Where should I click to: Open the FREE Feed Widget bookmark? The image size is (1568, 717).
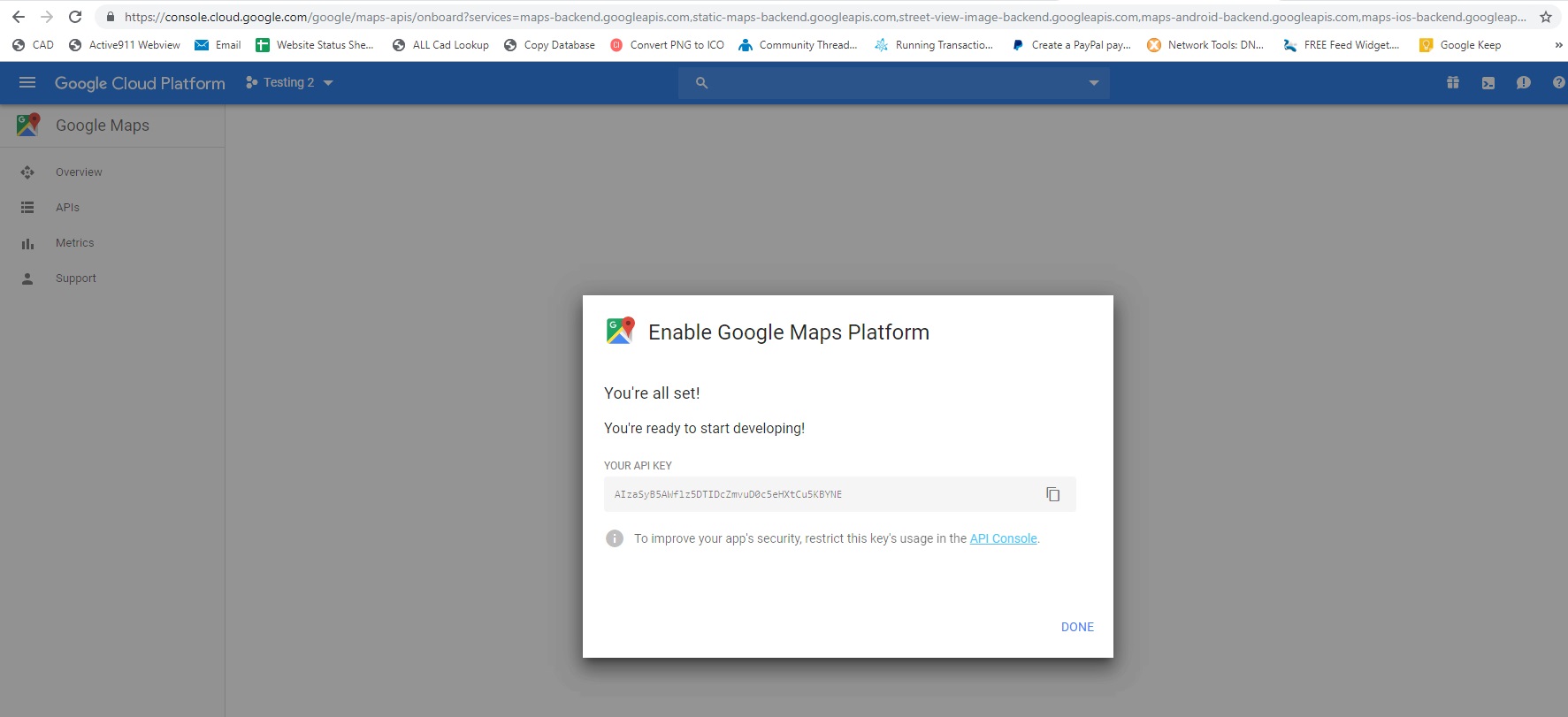[x=1342, y=45]
